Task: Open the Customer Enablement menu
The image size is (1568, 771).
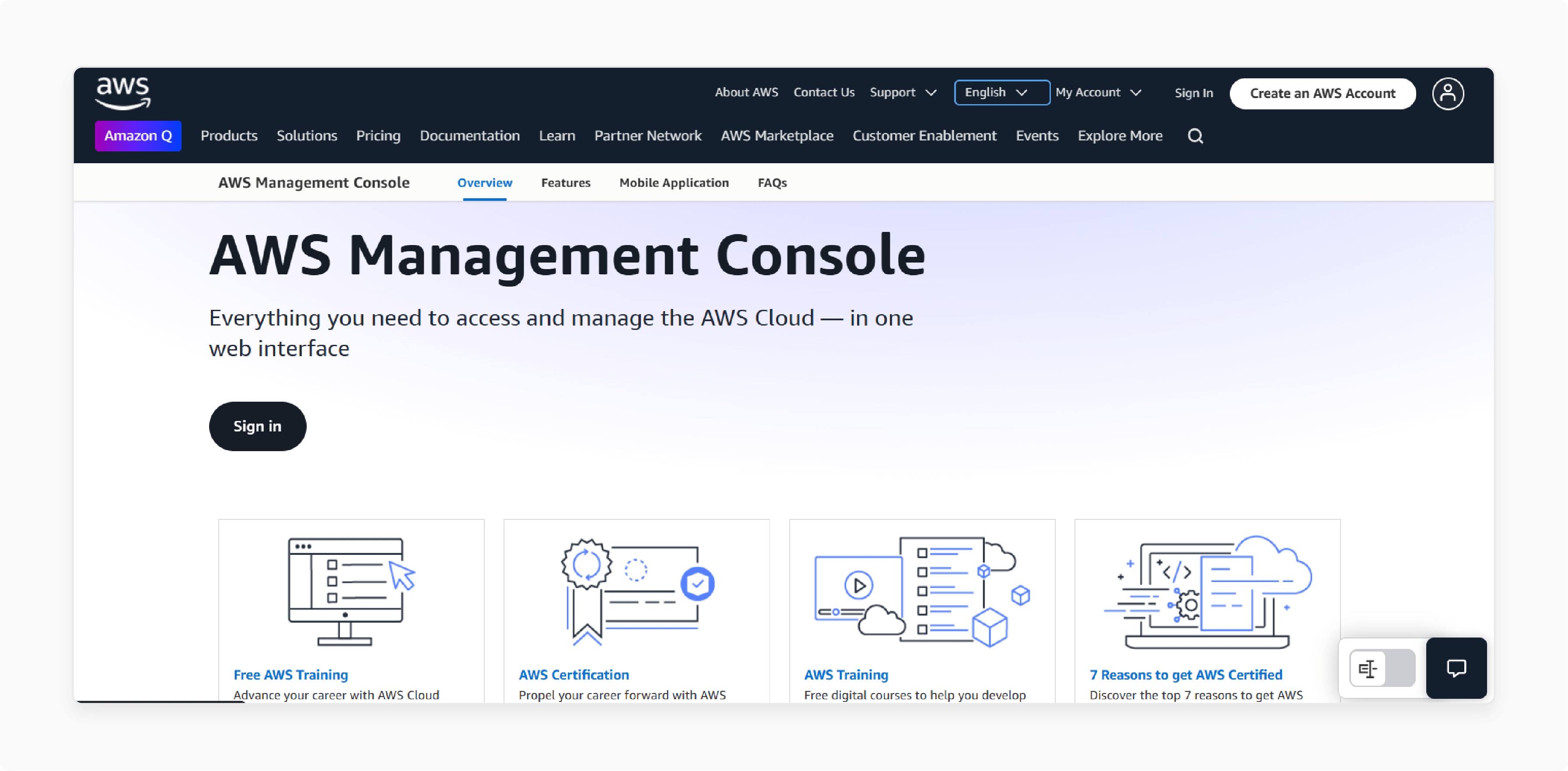Action: point(924,136)
